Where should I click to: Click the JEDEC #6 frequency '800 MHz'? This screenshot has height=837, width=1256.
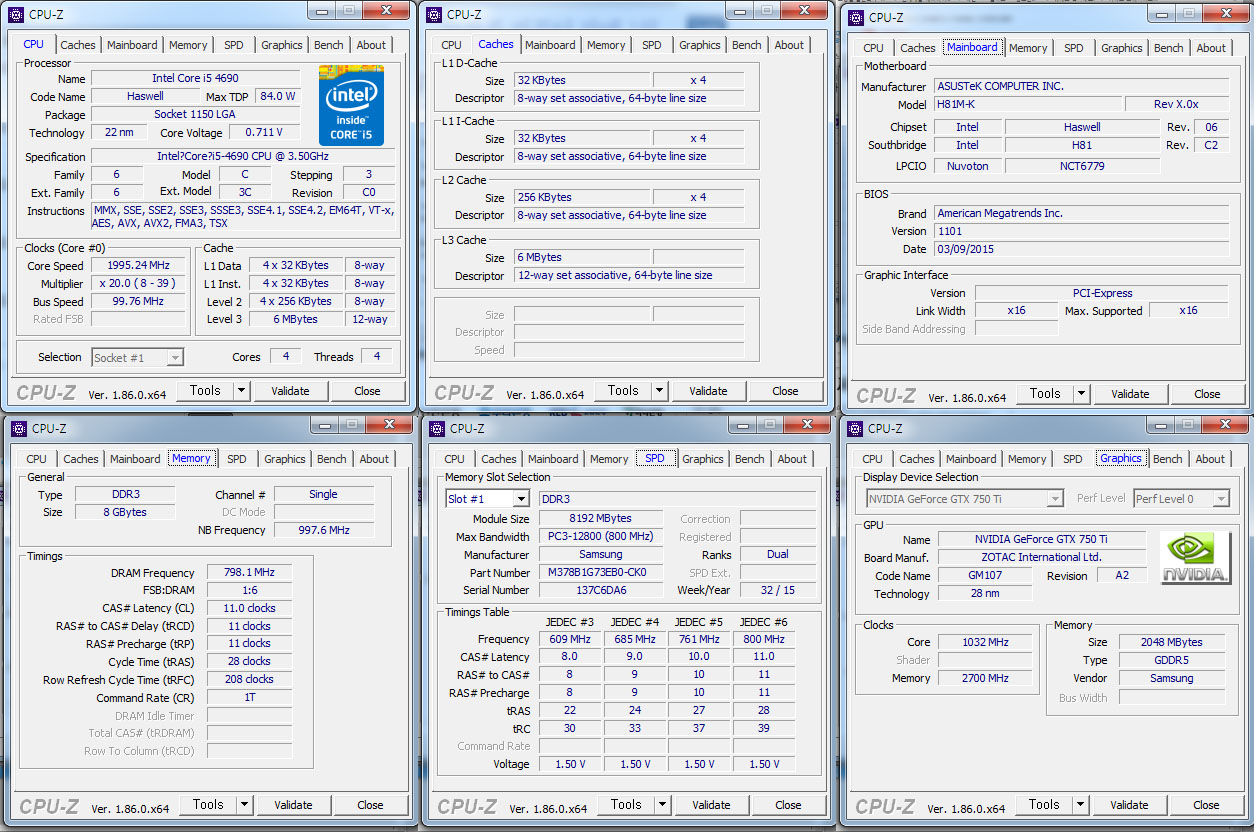tap(764, 639)
